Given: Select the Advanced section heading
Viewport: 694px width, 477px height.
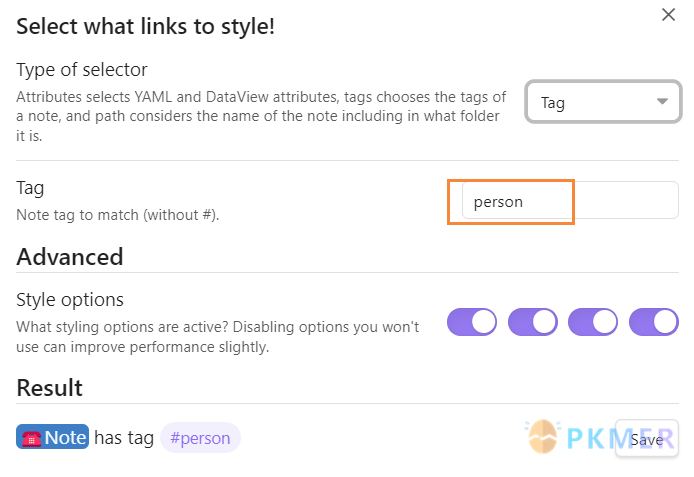Looking at the screenshot, I should 70,257.
